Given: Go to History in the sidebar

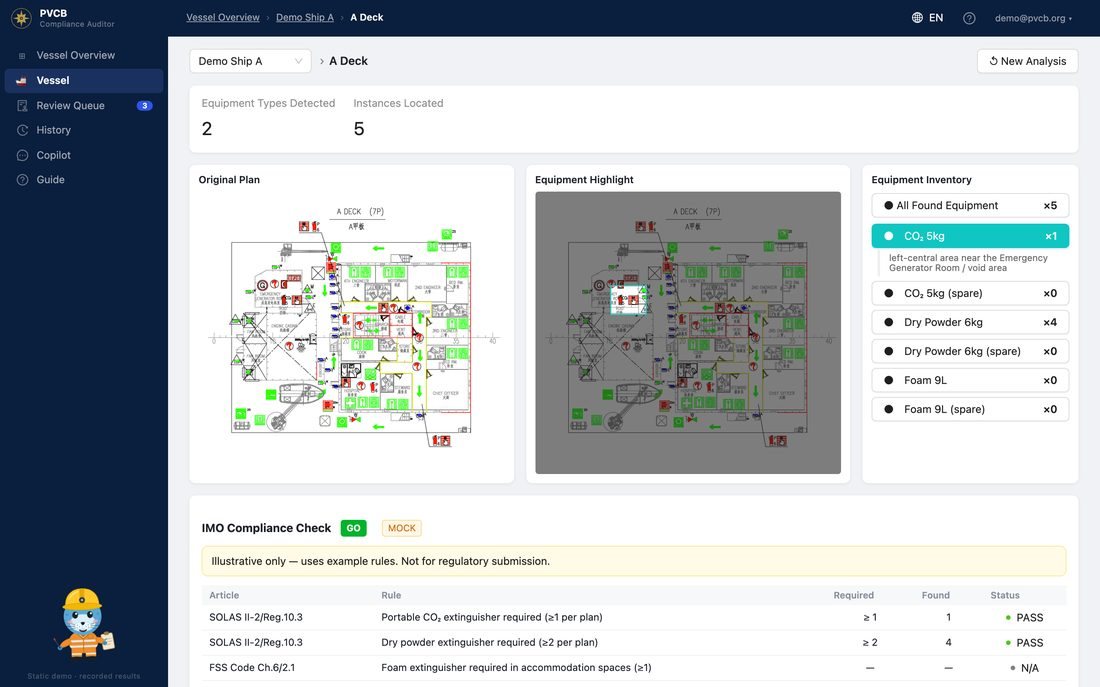Looking at the screenshot, I should (84, 130).
